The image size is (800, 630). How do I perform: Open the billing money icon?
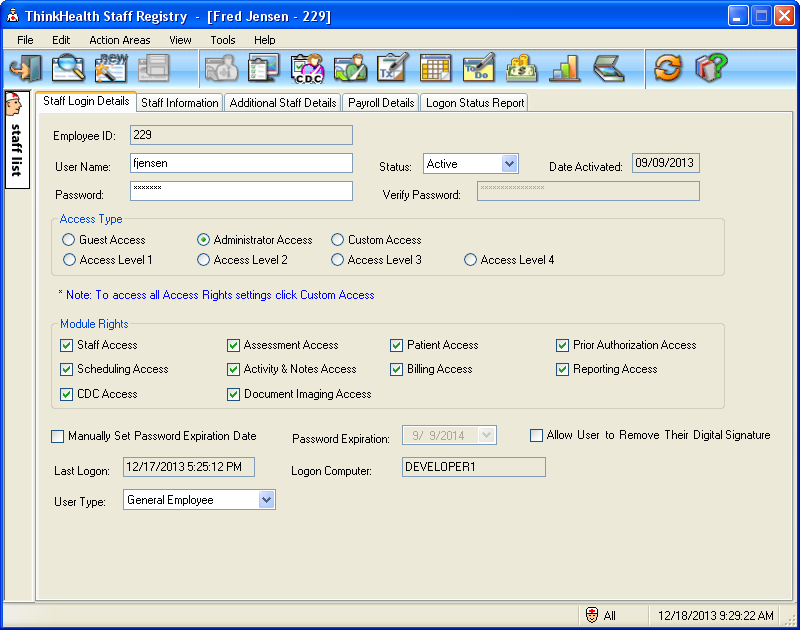521,68
